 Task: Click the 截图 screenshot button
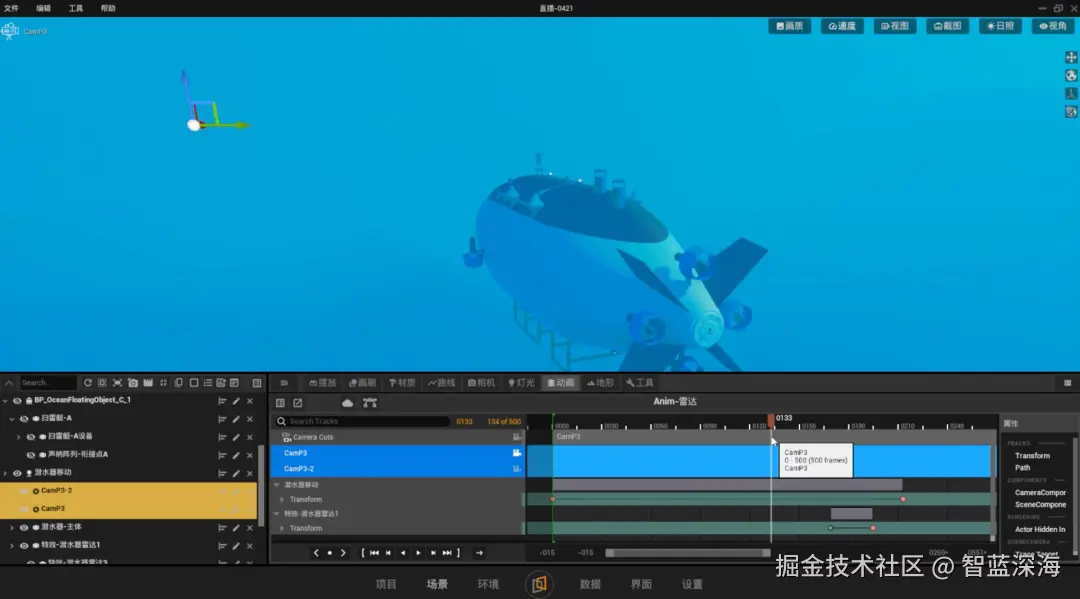(947, 26)
